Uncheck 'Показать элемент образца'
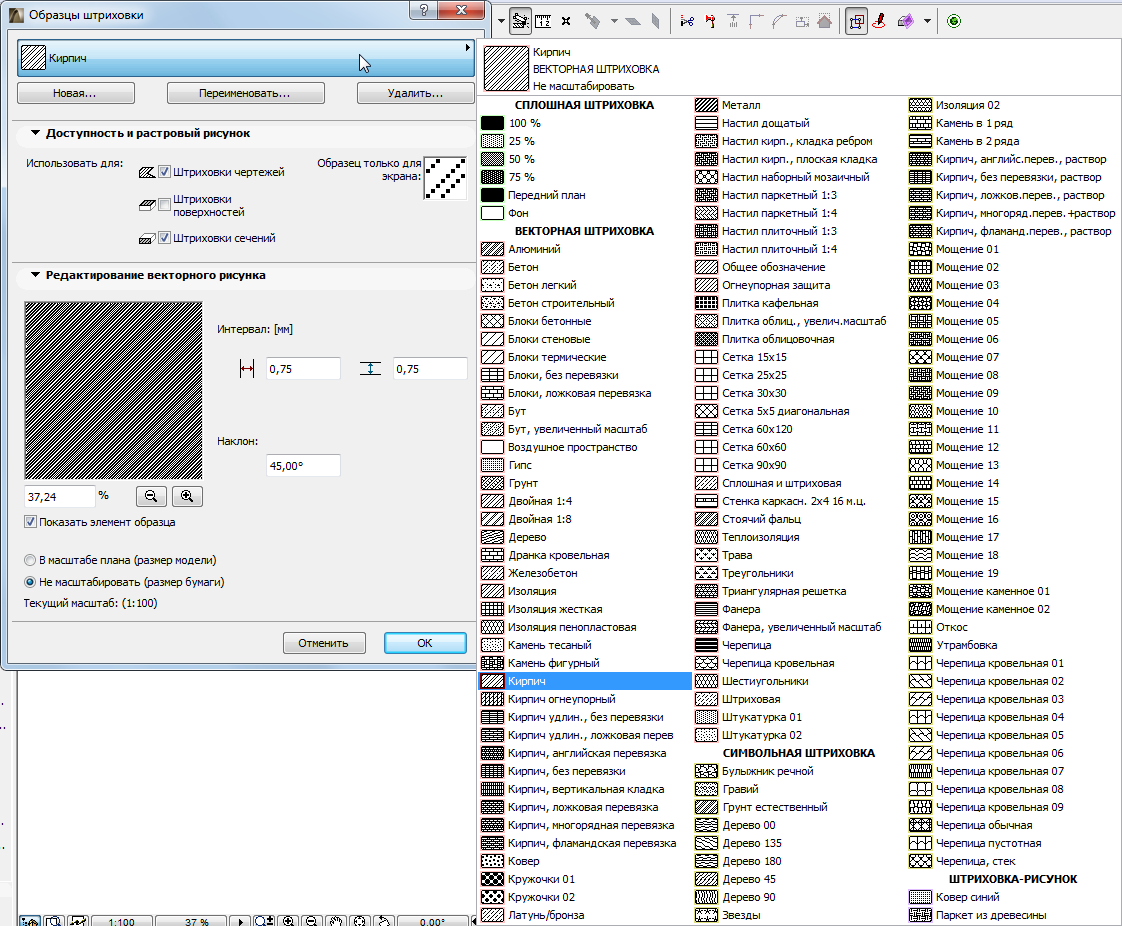1122x926 pixels. [30, 522]
